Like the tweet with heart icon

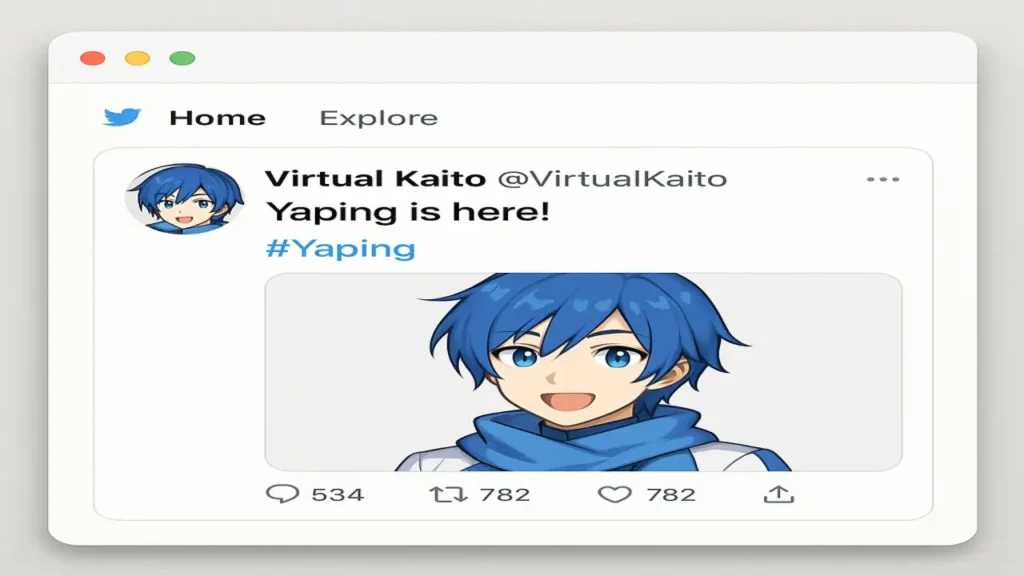tap(615, 494)
